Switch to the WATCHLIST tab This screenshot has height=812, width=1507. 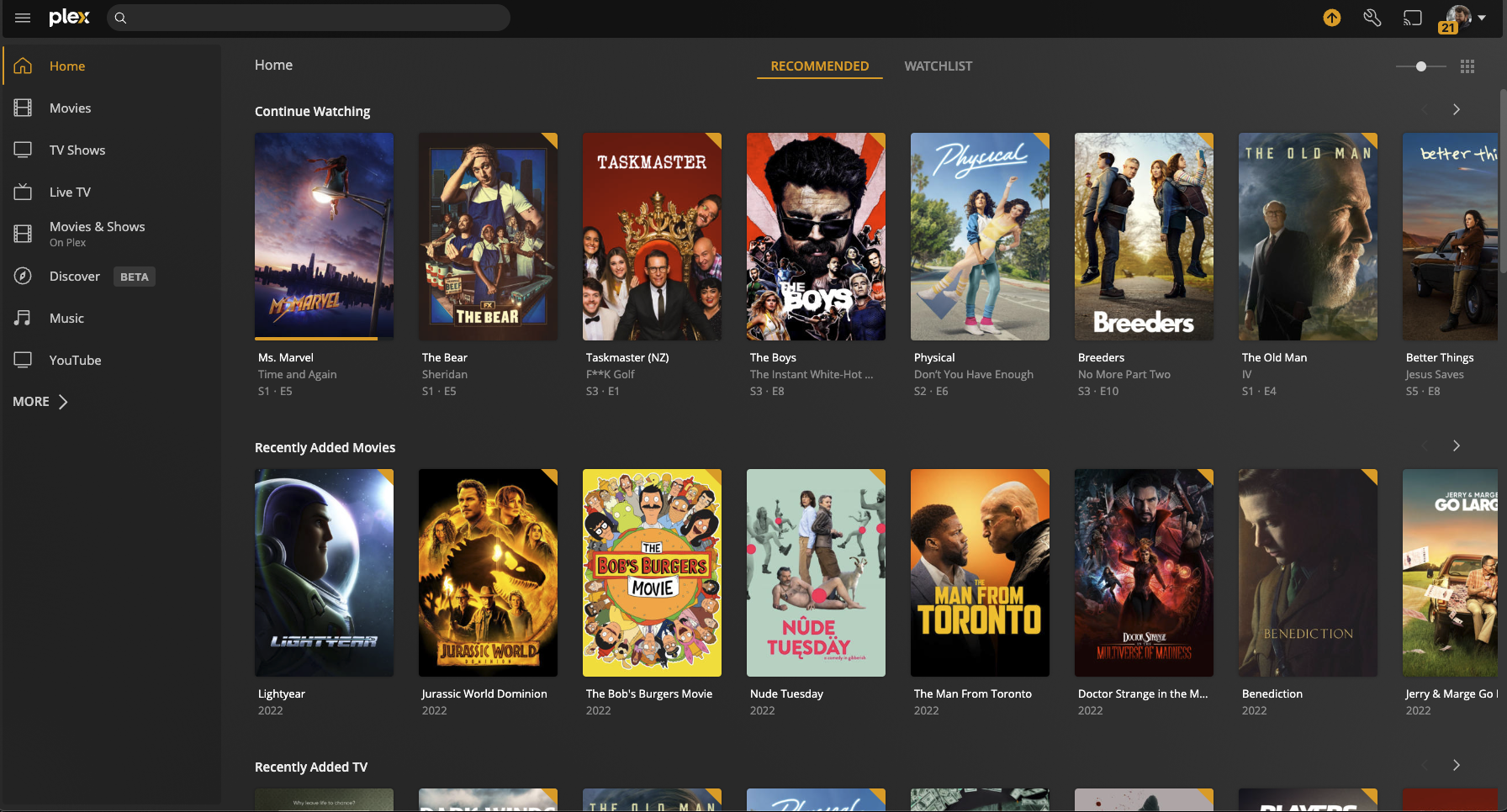938,66
